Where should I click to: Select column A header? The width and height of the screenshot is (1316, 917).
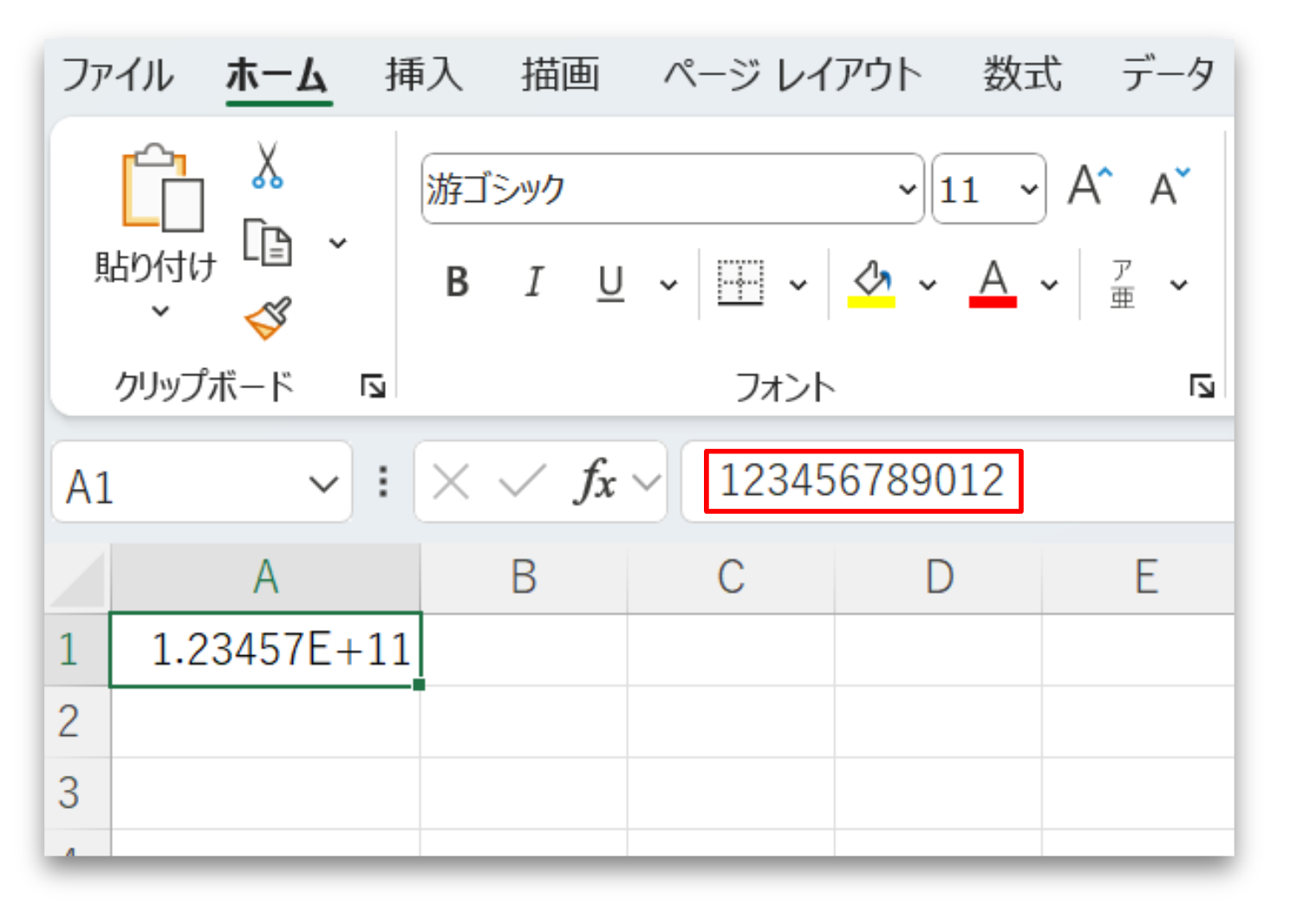click(265, 577)
